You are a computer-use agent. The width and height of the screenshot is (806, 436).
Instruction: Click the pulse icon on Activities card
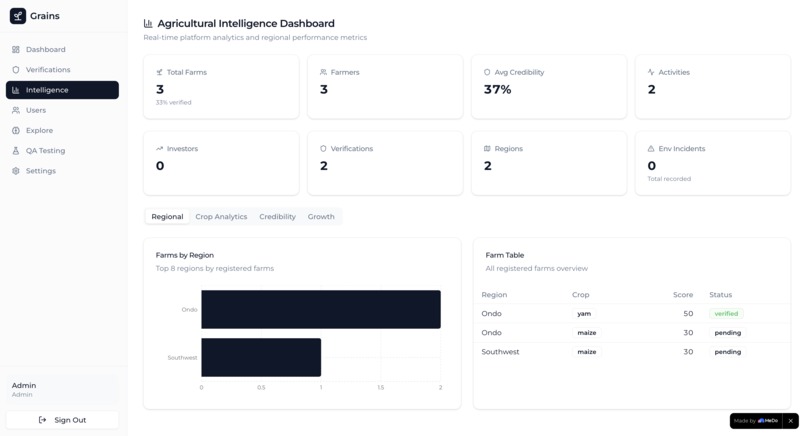pos(651,72)
